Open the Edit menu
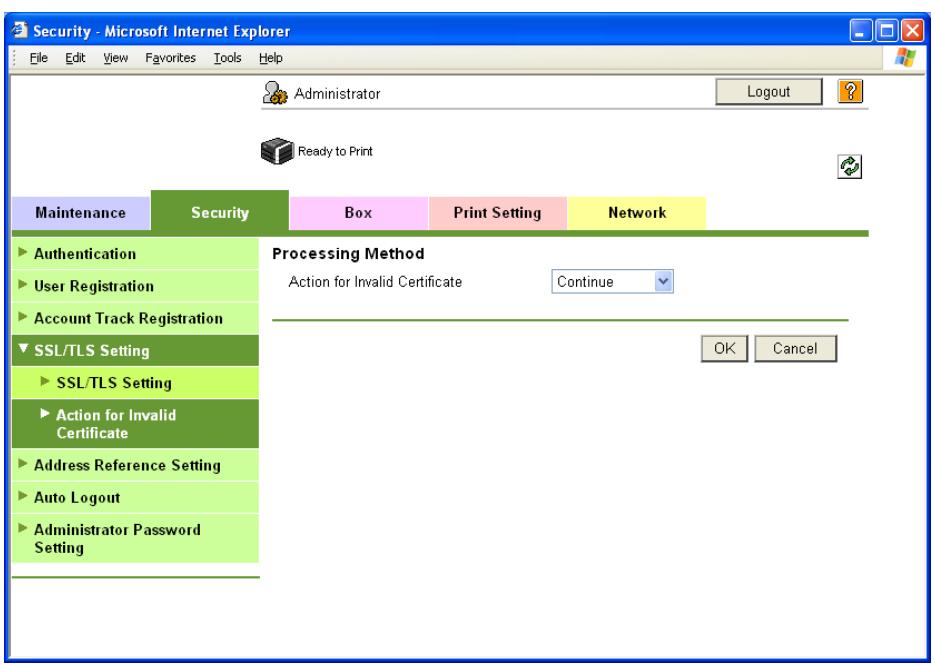This screenshot has height=665, width=934. [75, 58]
